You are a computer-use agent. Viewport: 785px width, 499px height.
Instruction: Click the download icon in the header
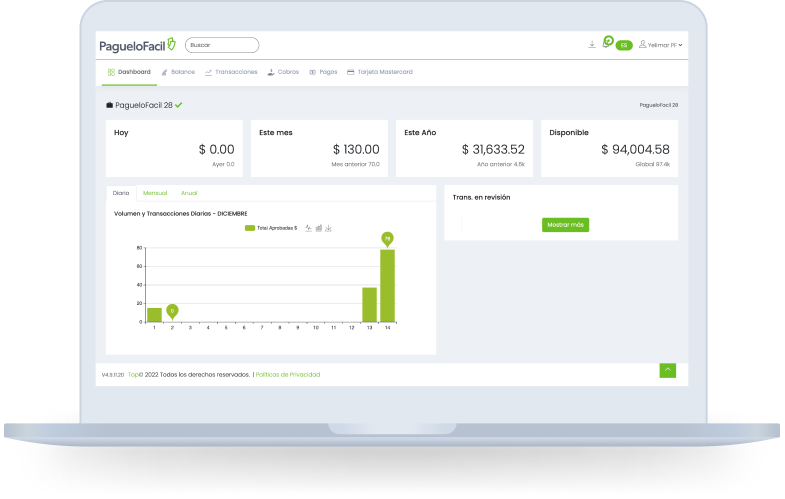(x=592, y=45)
